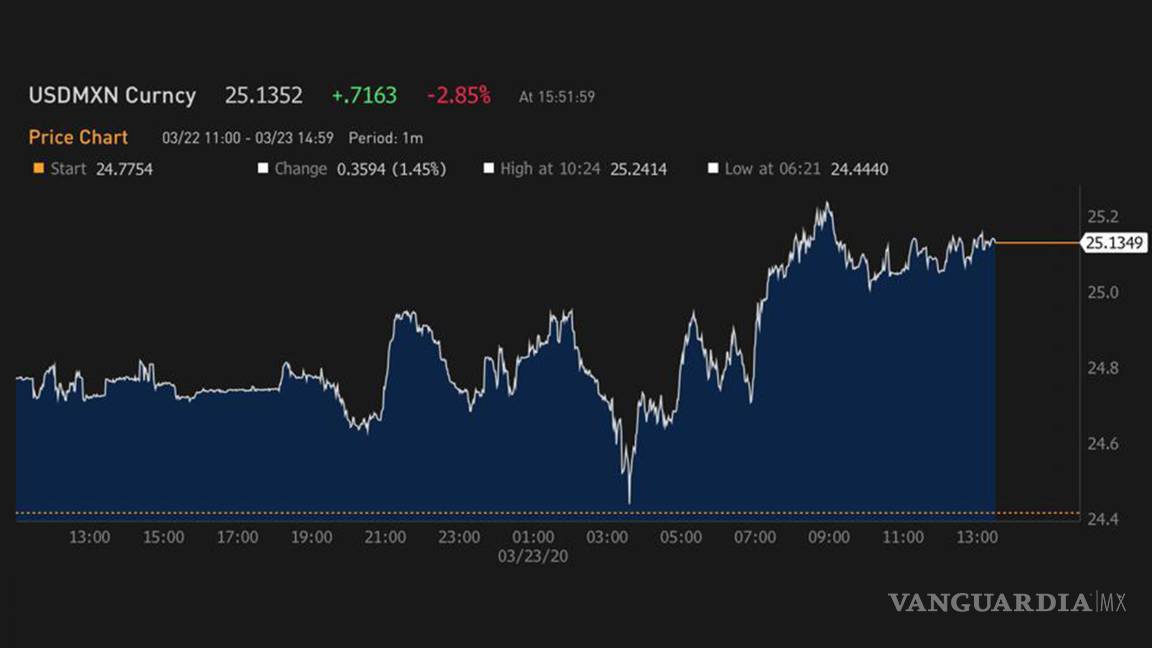Click the current price marker 25.1349
The image size is (1152, 648).
1117,242
